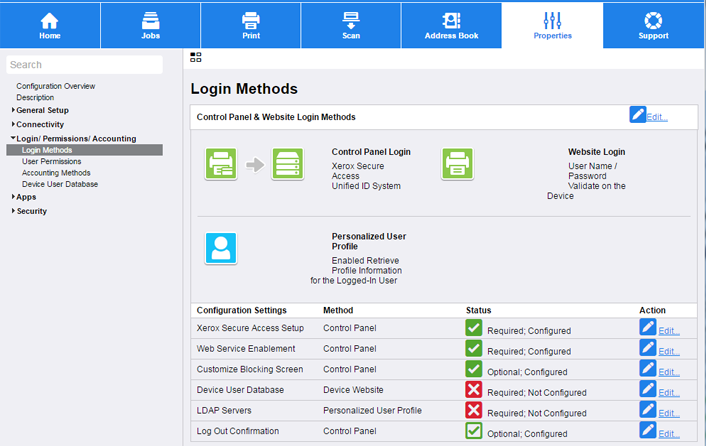Click the green check status for Web Service Enablement
The image size is (706, 446).
474,348
